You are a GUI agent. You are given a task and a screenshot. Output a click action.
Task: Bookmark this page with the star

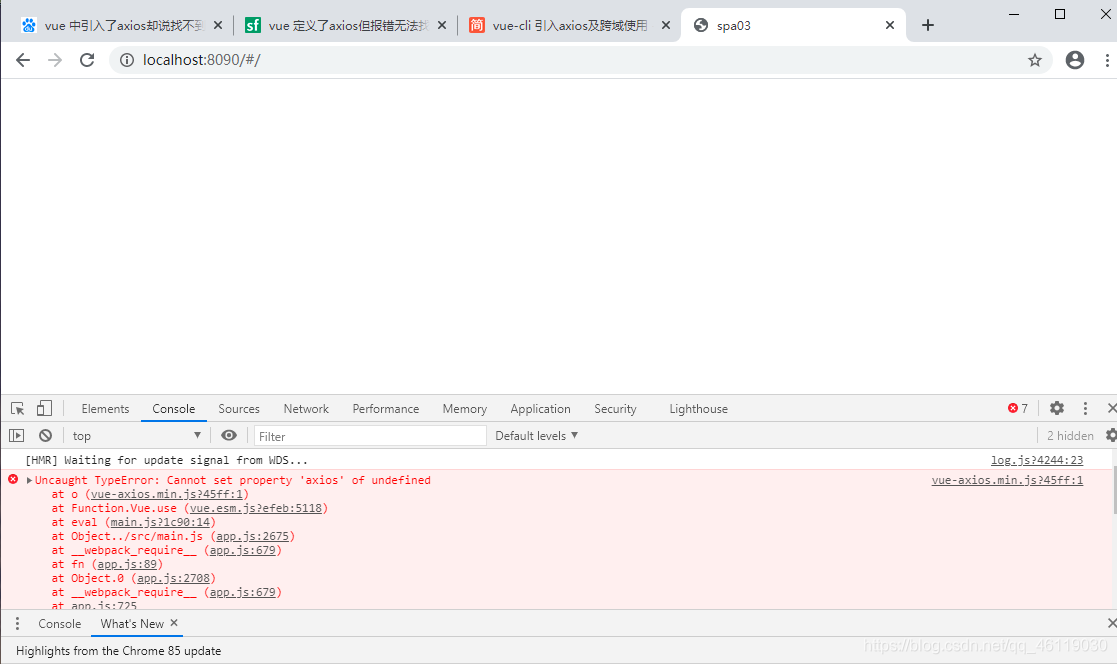1035,60
